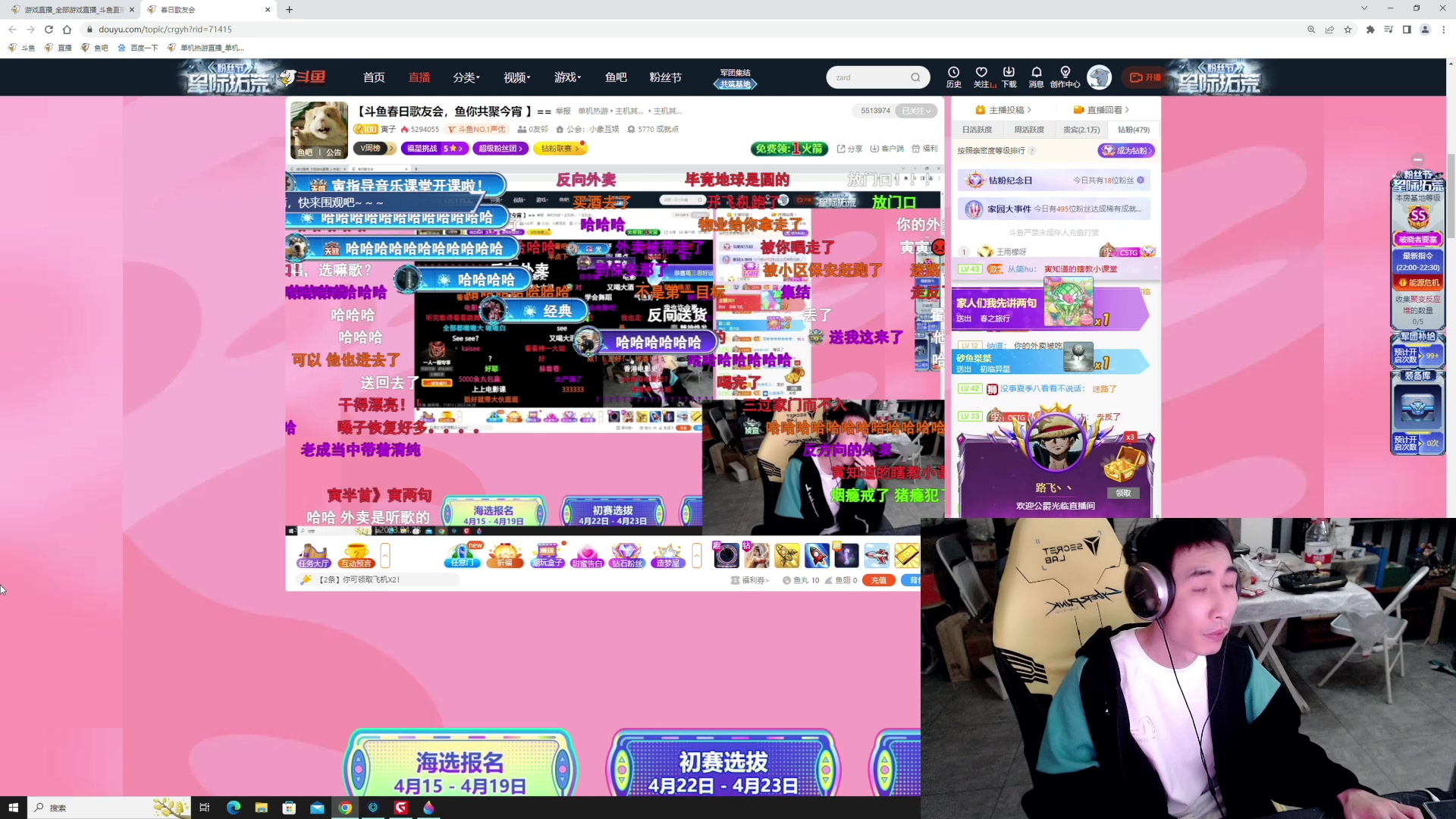Open the 福星挑战 5 star badge

435,149
